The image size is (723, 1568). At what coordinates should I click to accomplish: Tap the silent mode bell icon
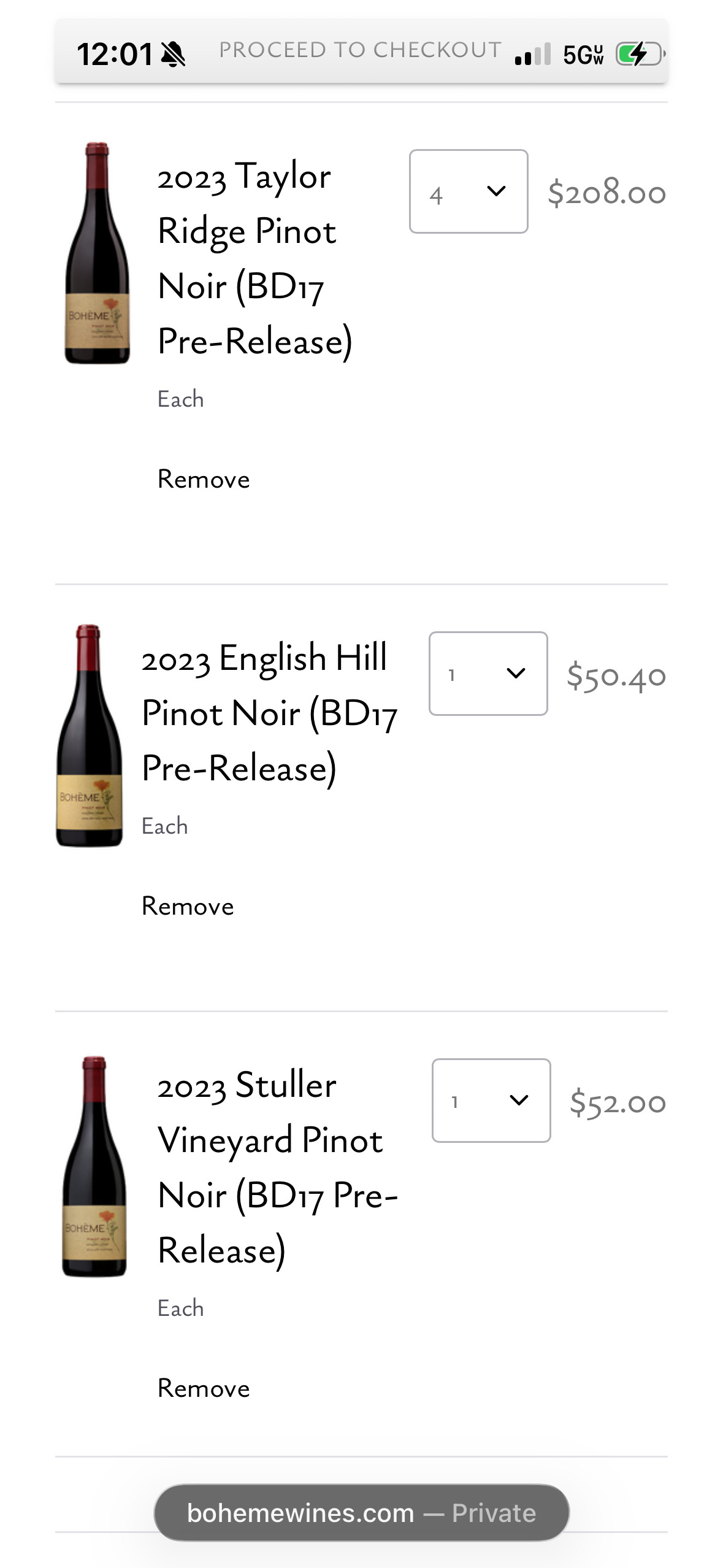173,54
